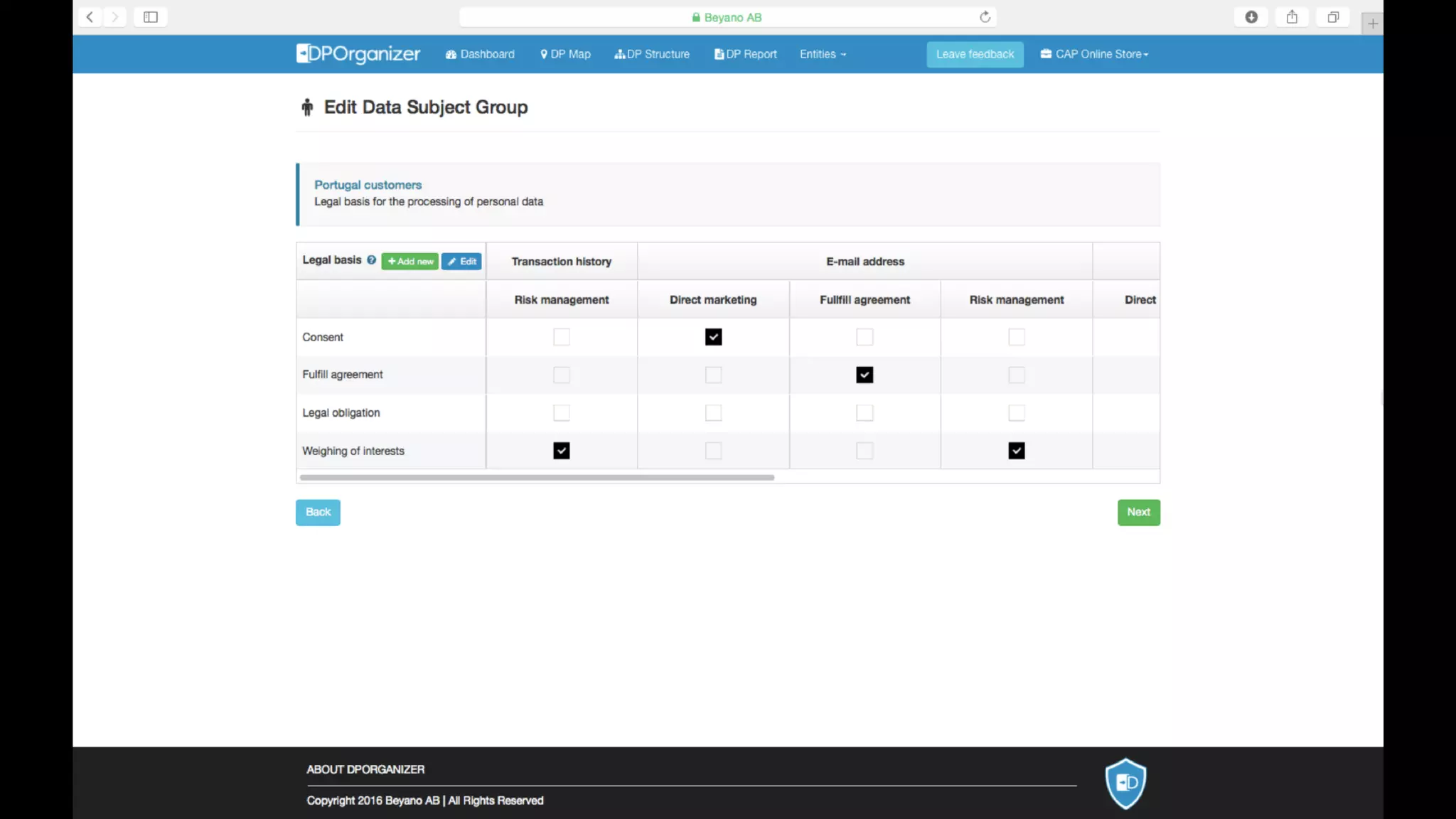Viewport: 1456px width, 819px height.
Task: Click the DPOrganizer logo
Action: pyautogui.click(x=358, y=54)
